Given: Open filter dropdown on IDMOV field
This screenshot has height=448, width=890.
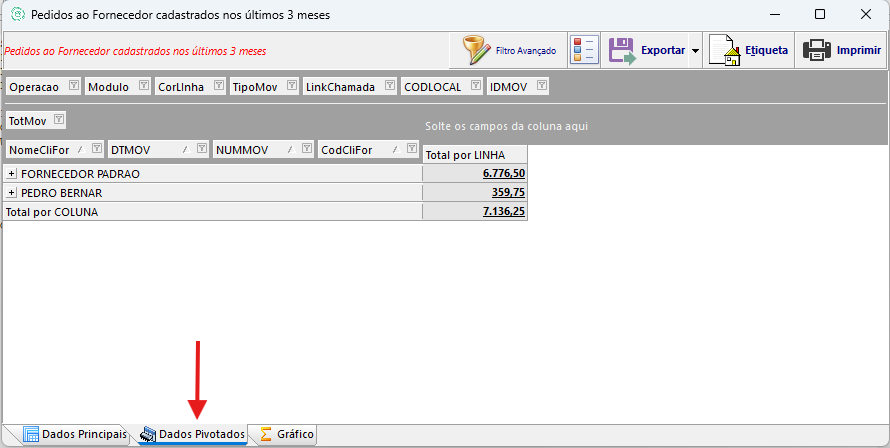Looking at the screenshot, I should click(541, 86).
